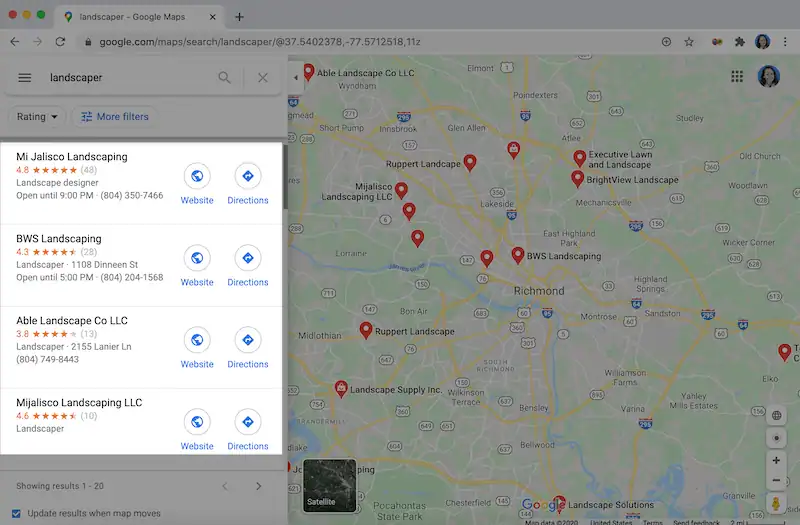This screenshot has width=800, height=525.
Task: Open More filters options
Action: coord(114,117)
